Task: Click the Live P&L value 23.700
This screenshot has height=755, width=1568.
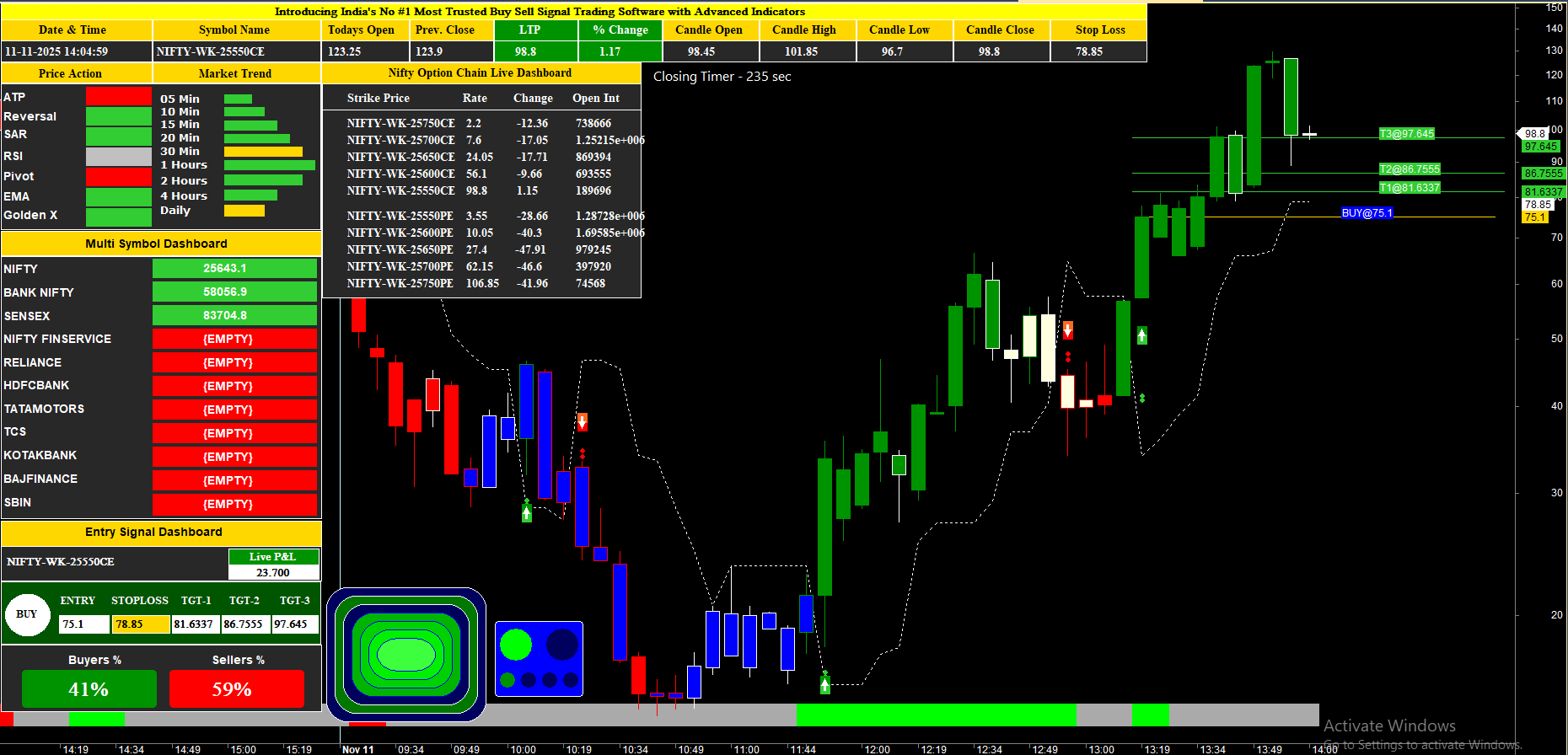Action: [x=273, y=573]
